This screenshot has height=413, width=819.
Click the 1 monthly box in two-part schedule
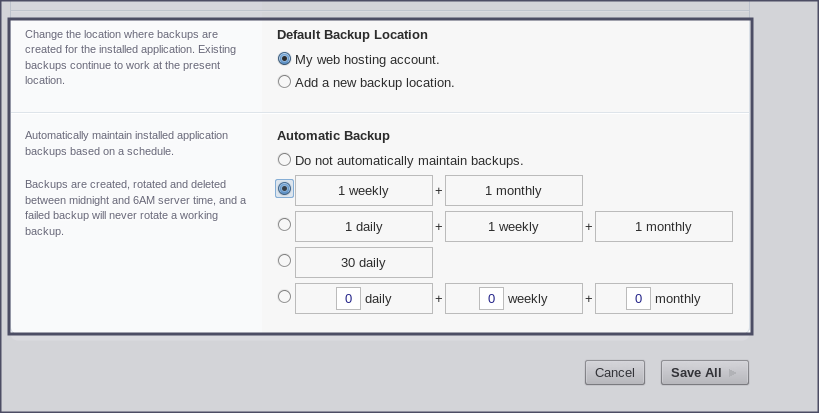pyautogui.click(x=513, y=190)
